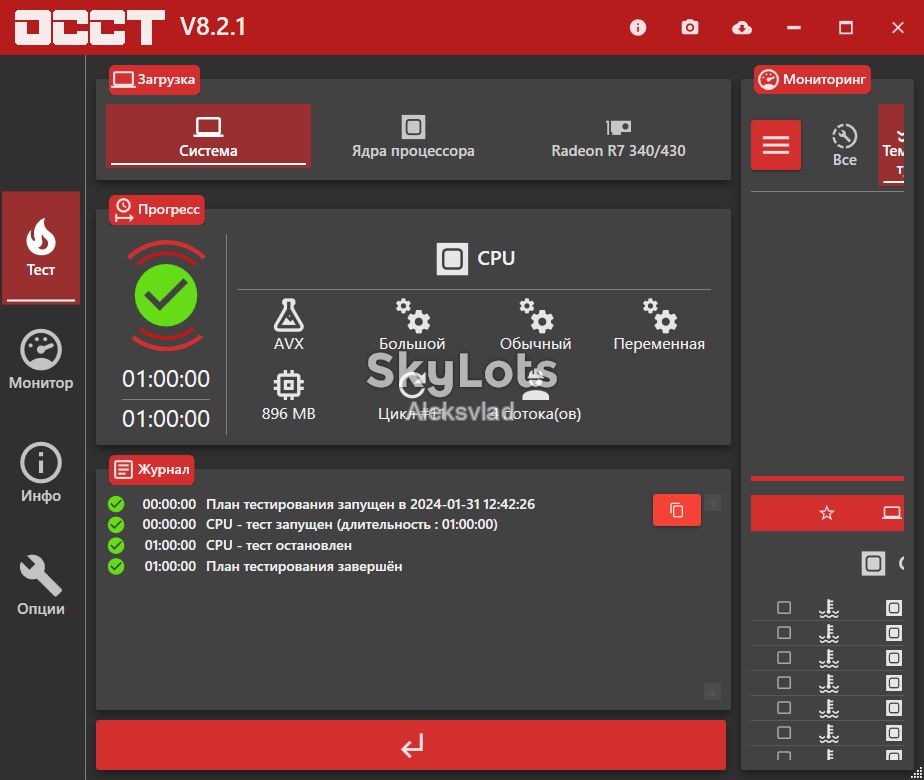Viewport: 924px width, 780px height.
Task: Click the Большой data set gears icon
Action: (x=412, y=315)
